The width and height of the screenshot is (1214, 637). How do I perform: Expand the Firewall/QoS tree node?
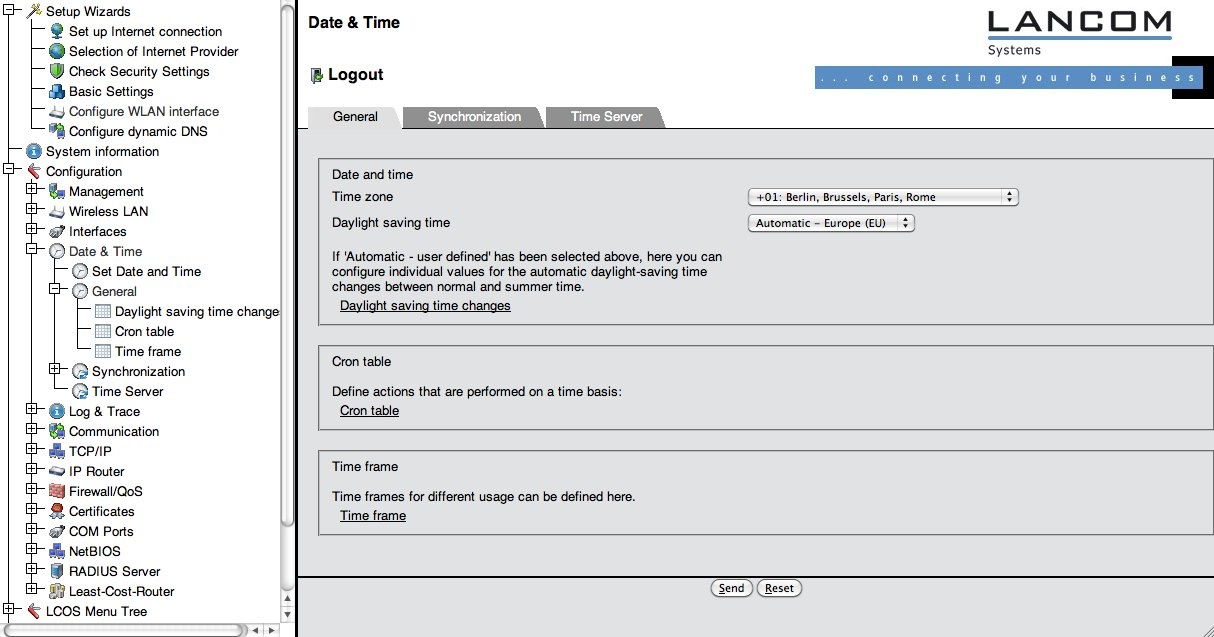point(32,489)
